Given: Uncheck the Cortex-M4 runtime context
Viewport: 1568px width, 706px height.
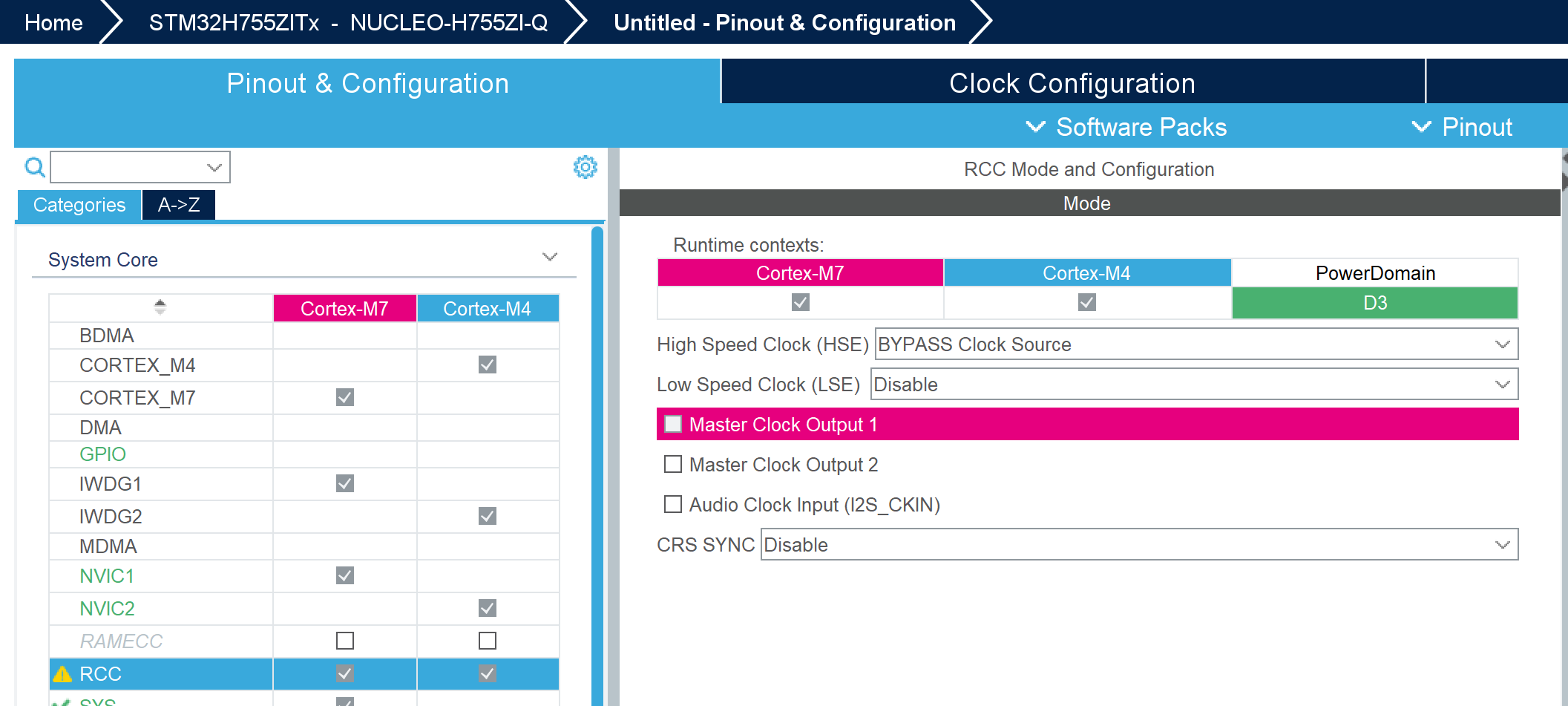Looking at the screenshot, I should [x=1086, y=302].
